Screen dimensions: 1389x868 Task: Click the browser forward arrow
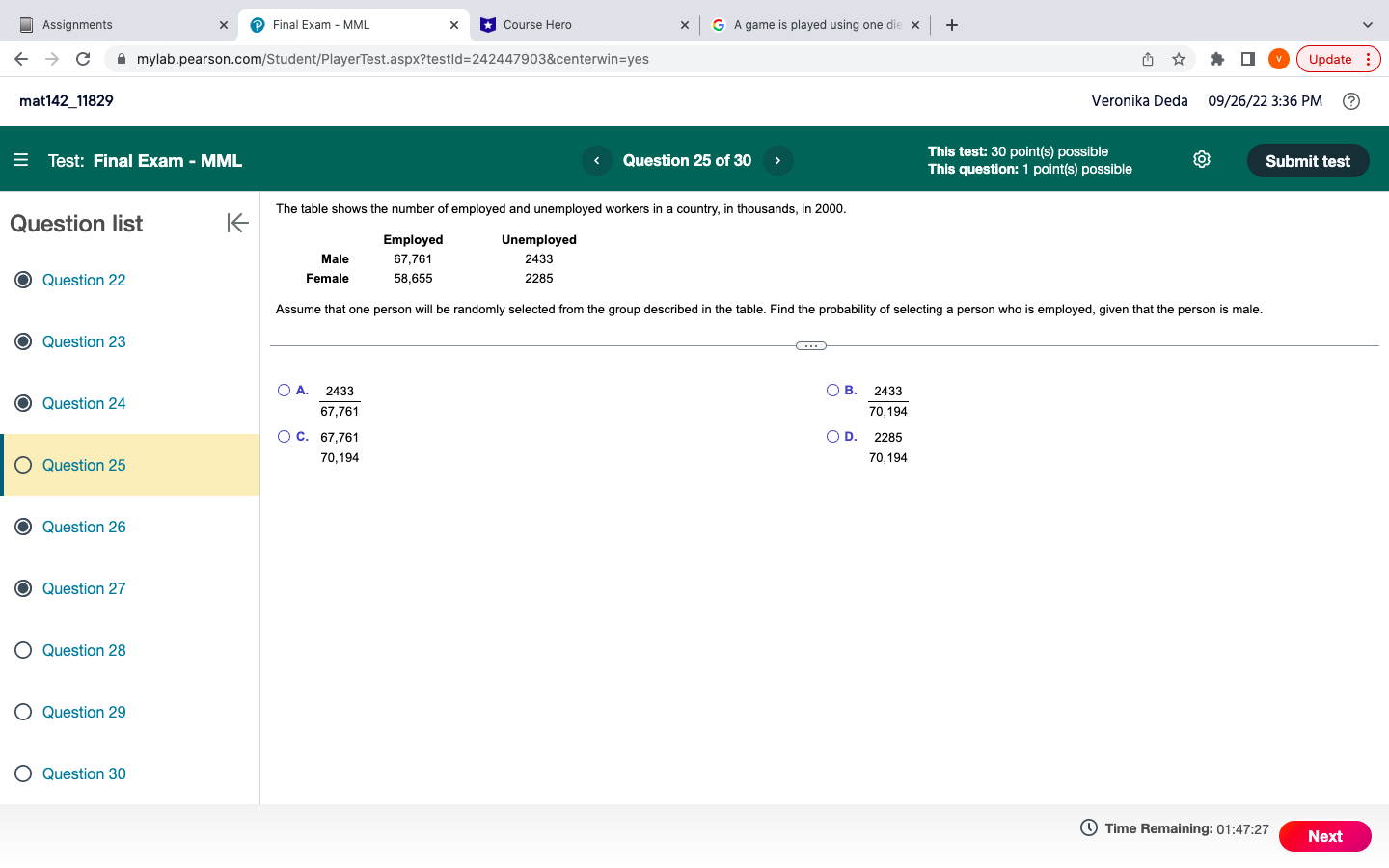[52, 59]
